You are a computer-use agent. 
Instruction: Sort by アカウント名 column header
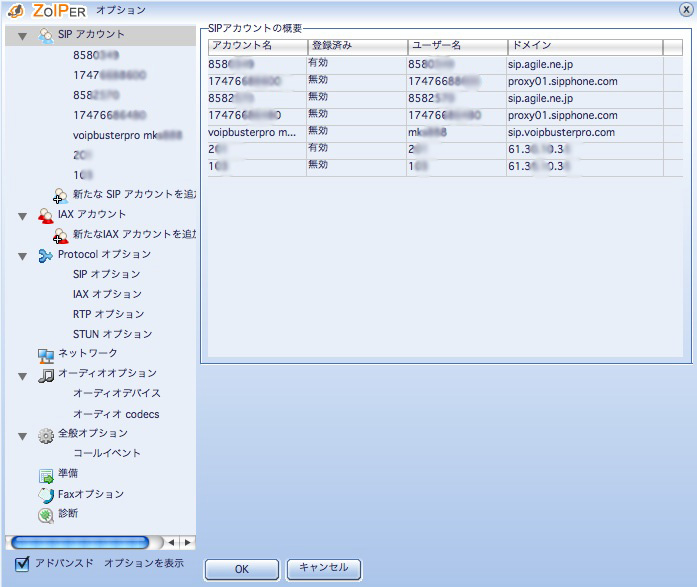pyautogui.click(x=258, y=47)
